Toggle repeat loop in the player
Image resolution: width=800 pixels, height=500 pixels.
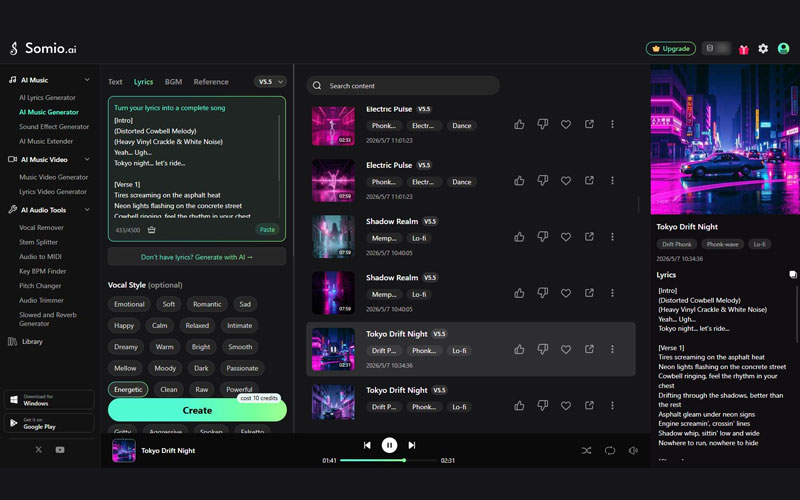pyautogui.click(x=610, y=451)
